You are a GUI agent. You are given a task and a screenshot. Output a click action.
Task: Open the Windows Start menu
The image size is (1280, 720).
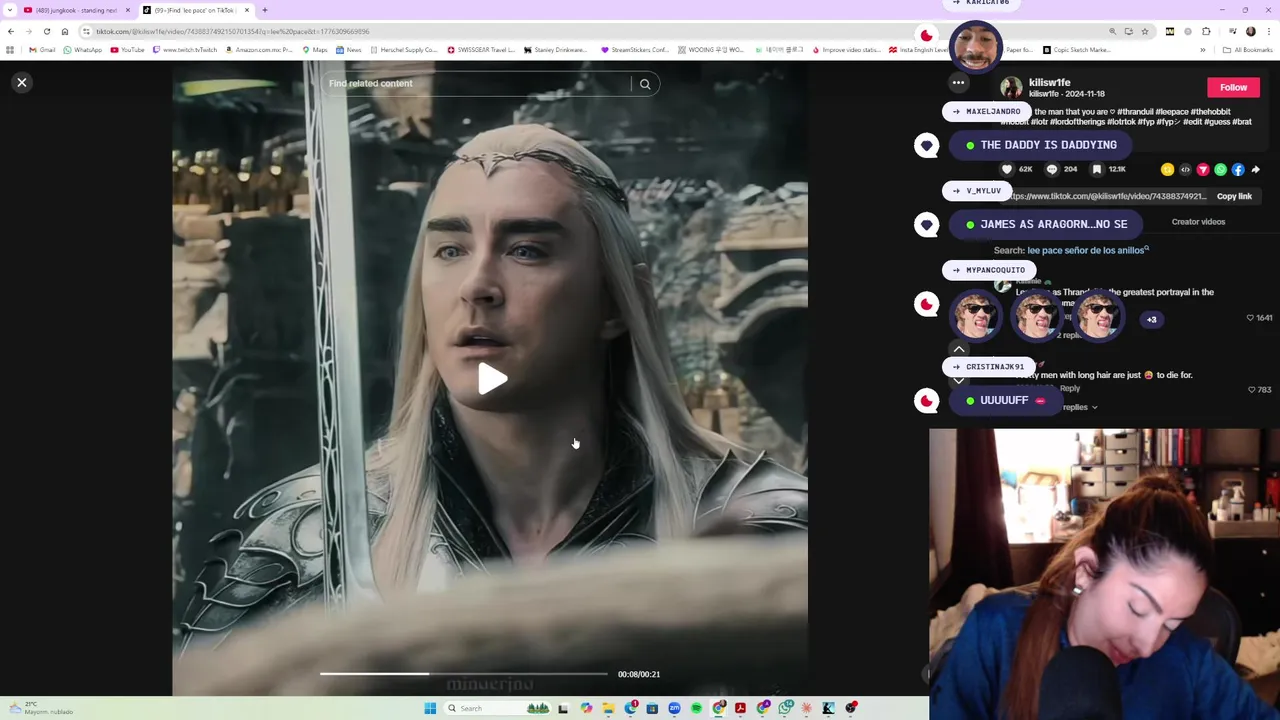(x=430, y=708)
